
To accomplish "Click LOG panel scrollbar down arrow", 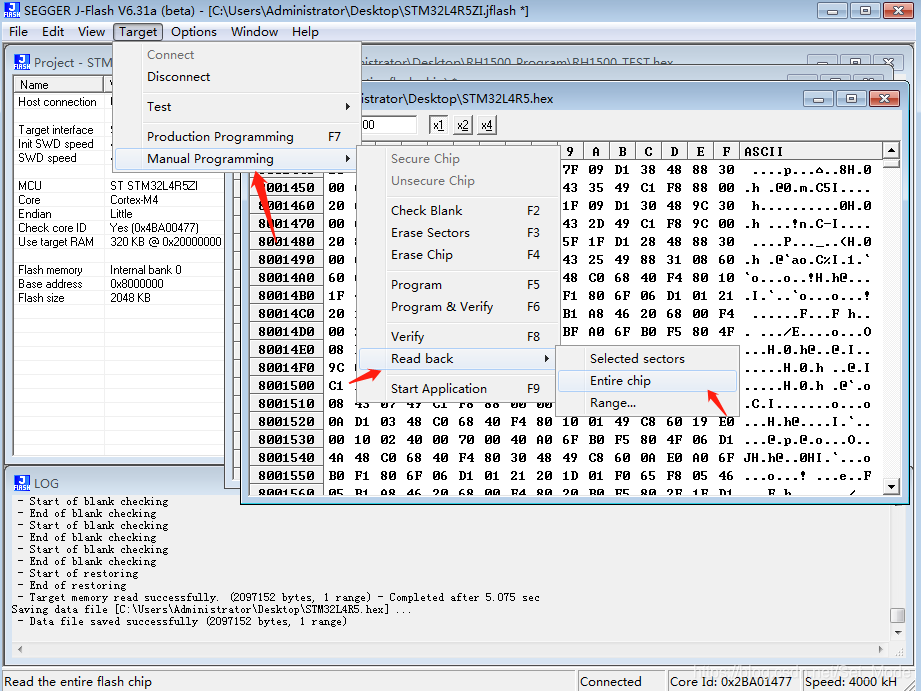I will coord(898,633).
